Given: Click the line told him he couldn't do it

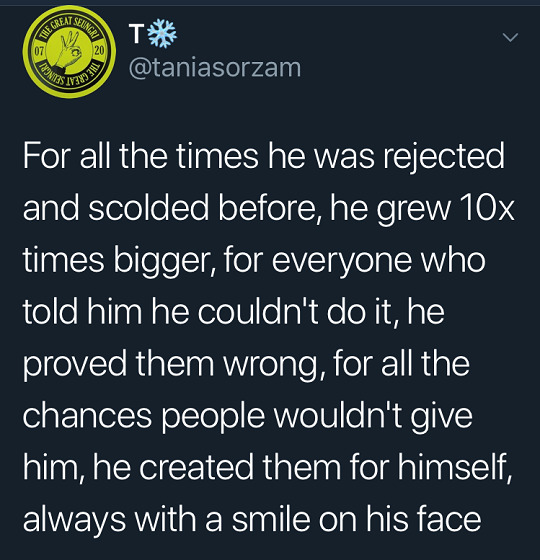Looking at the screenshot, I should (234, 311).
